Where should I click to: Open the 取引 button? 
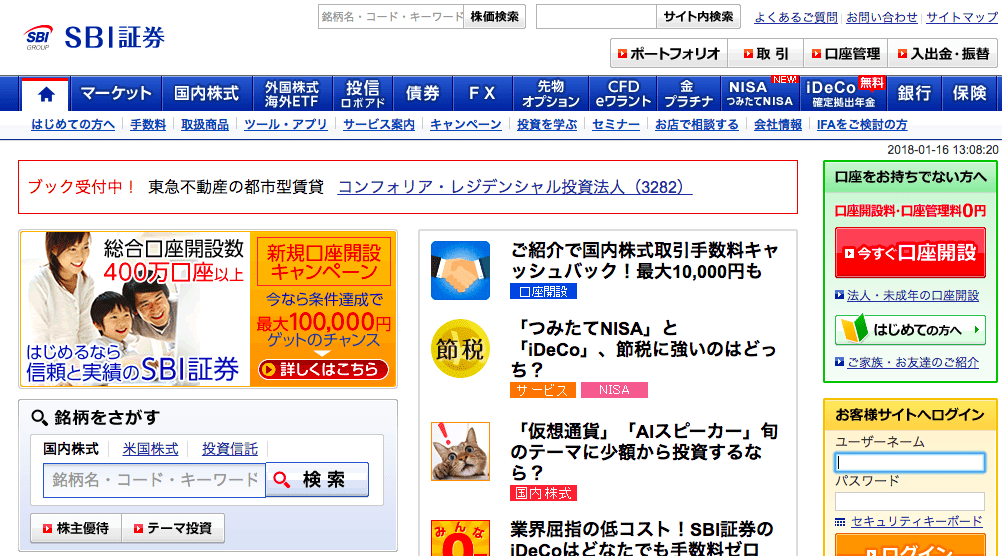click(x=766, y=54)
